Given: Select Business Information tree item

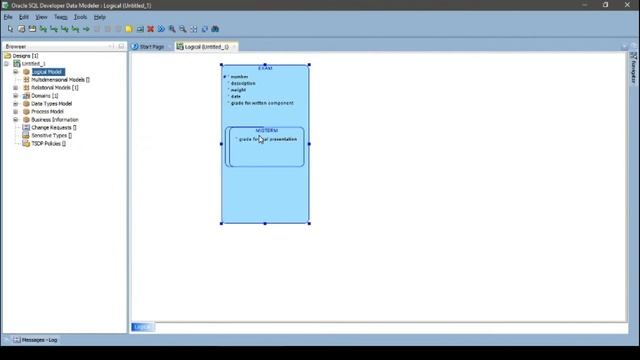Looking at the screenshot, I should coord(55,120).
